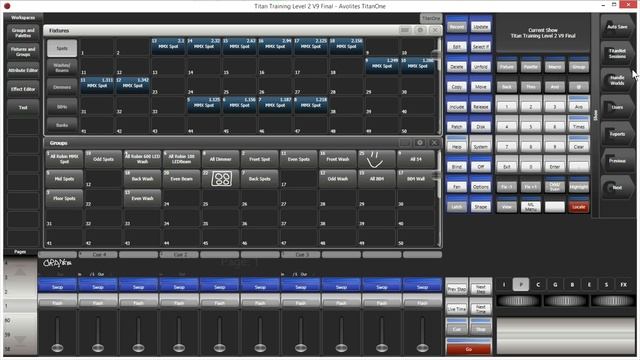Click the Auto Save softkey A
Viewport: 640px width, 360px height.
click(616, 27)
